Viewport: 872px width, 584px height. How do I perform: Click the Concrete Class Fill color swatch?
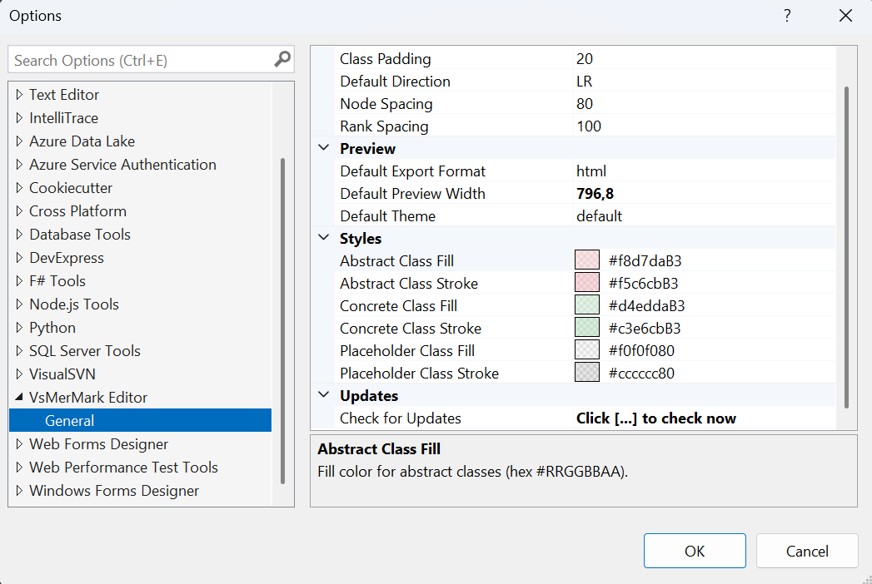pos(587,306)
